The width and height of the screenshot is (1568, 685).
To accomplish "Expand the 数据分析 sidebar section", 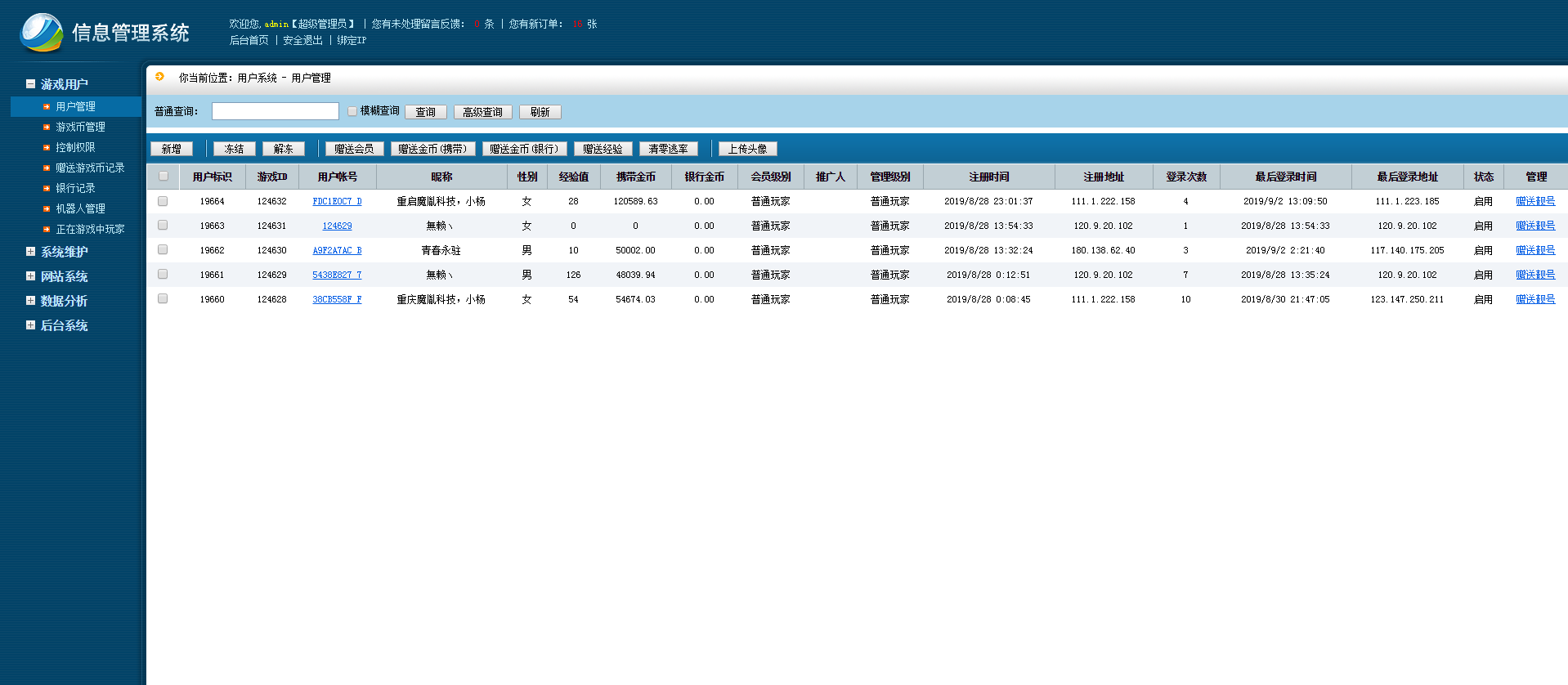I will [30, 301].
